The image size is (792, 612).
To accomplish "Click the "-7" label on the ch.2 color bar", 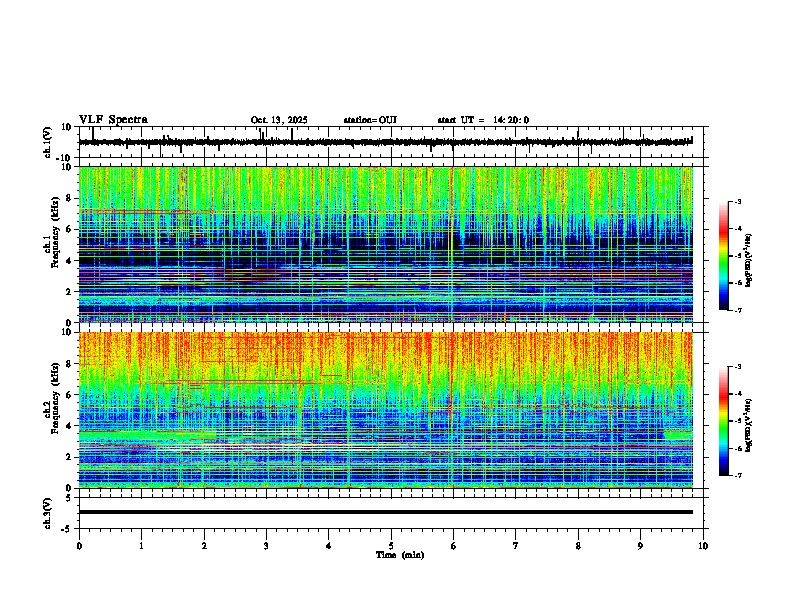I will (738, 475).
